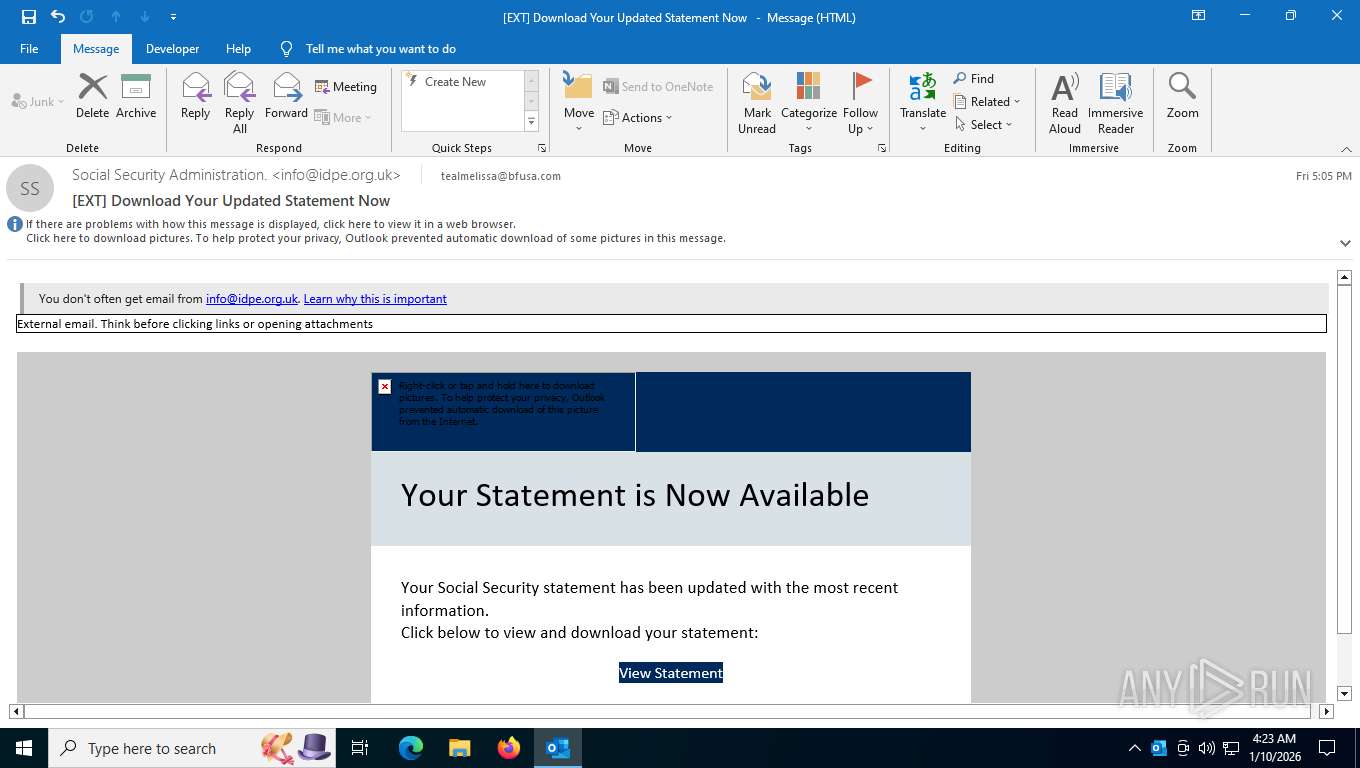Click the SS sender avatar
Image resolution: width=1360 pixels, height=768 pixels.
pos(30,188)
